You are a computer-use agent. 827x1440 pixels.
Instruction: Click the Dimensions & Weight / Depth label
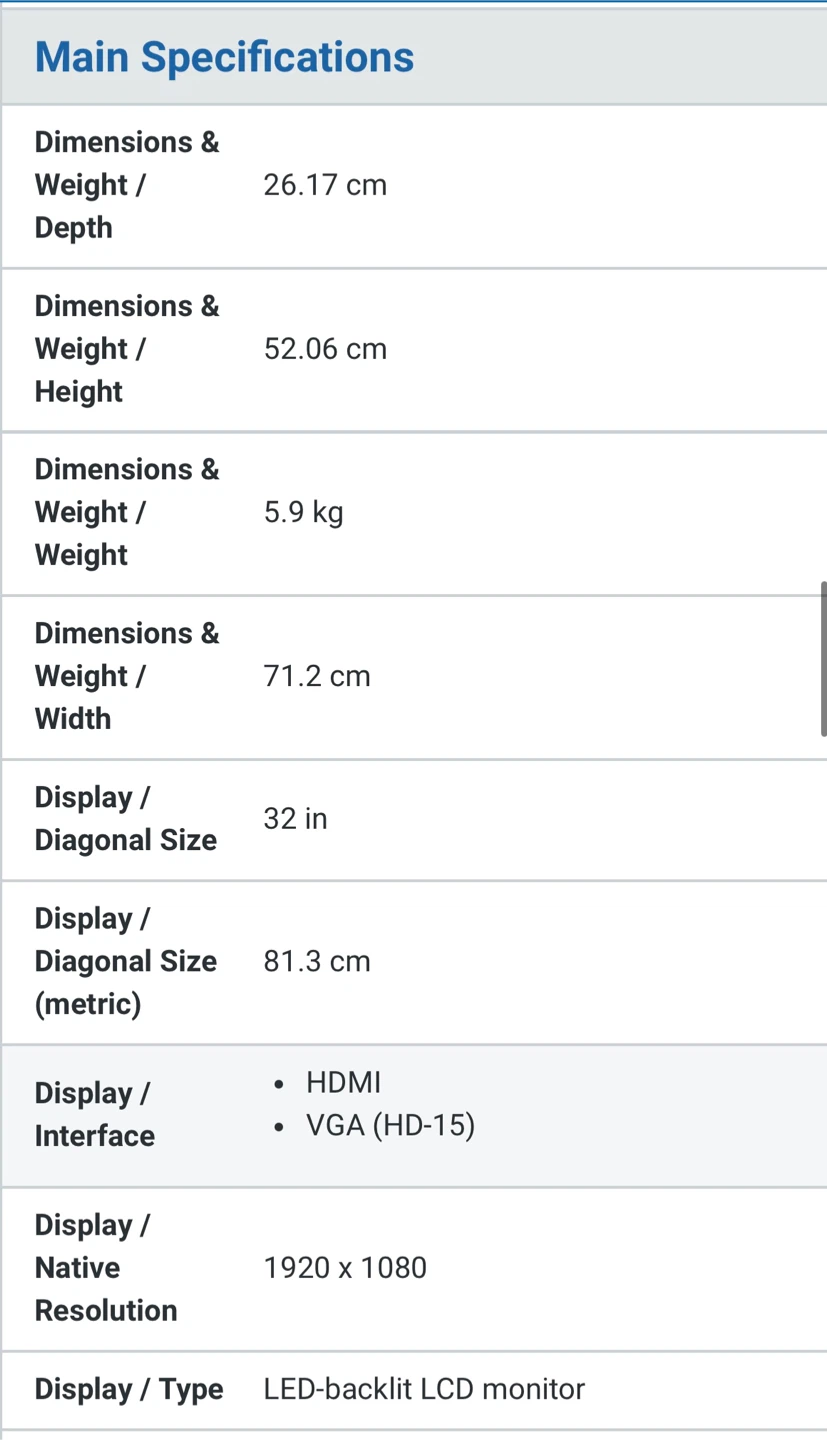click(x=127, y=185)
